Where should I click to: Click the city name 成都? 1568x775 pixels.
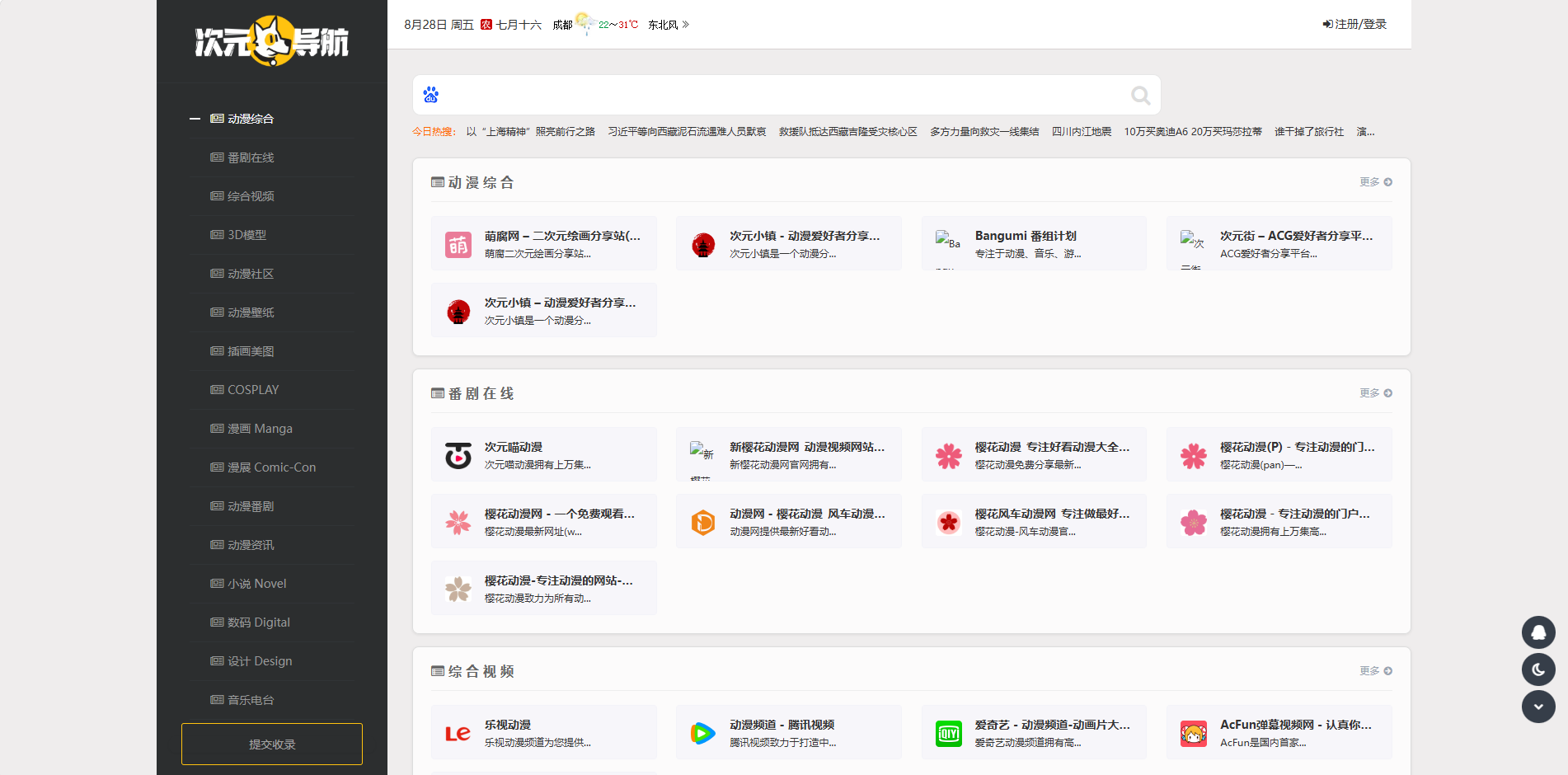[x=562, y=25]
